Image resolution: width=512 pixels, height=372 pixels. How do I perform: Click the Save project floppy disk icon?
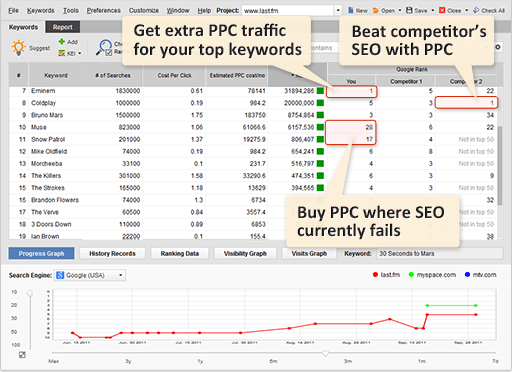pos(409,10)
